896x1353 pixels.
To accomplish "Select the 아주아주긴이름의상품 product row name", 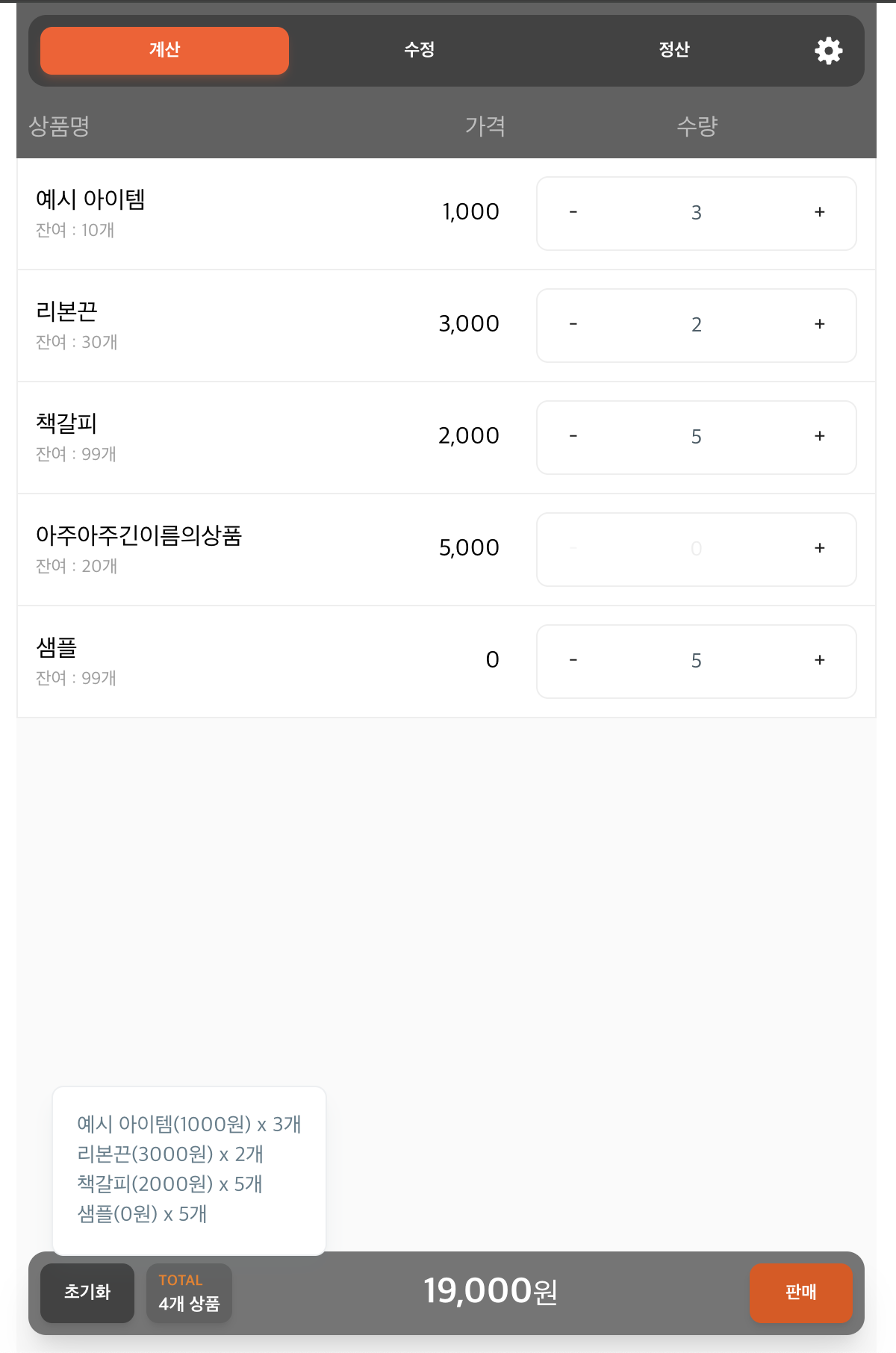I will point(139,535).
